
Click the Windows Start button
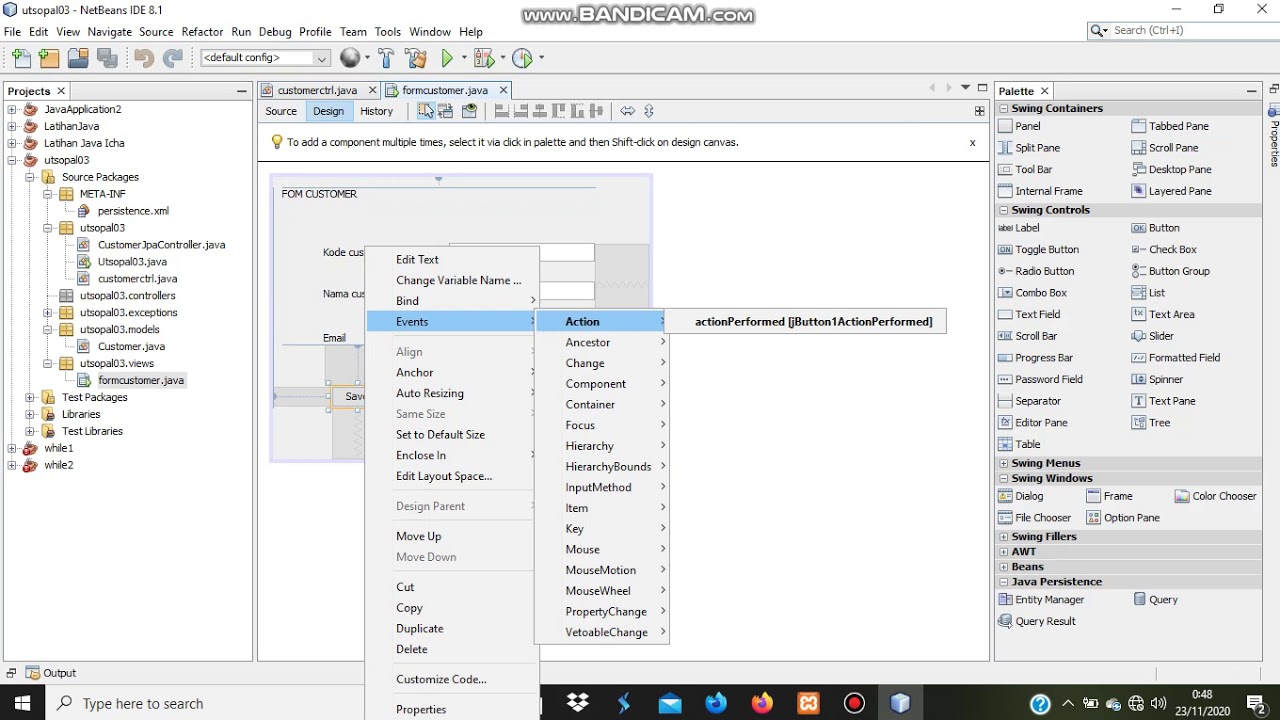tap(22, 703)
